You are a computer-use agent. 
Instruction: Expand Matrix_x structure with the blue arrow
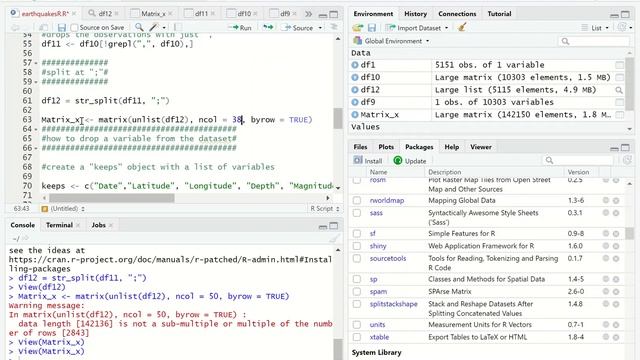pos(355,115)
